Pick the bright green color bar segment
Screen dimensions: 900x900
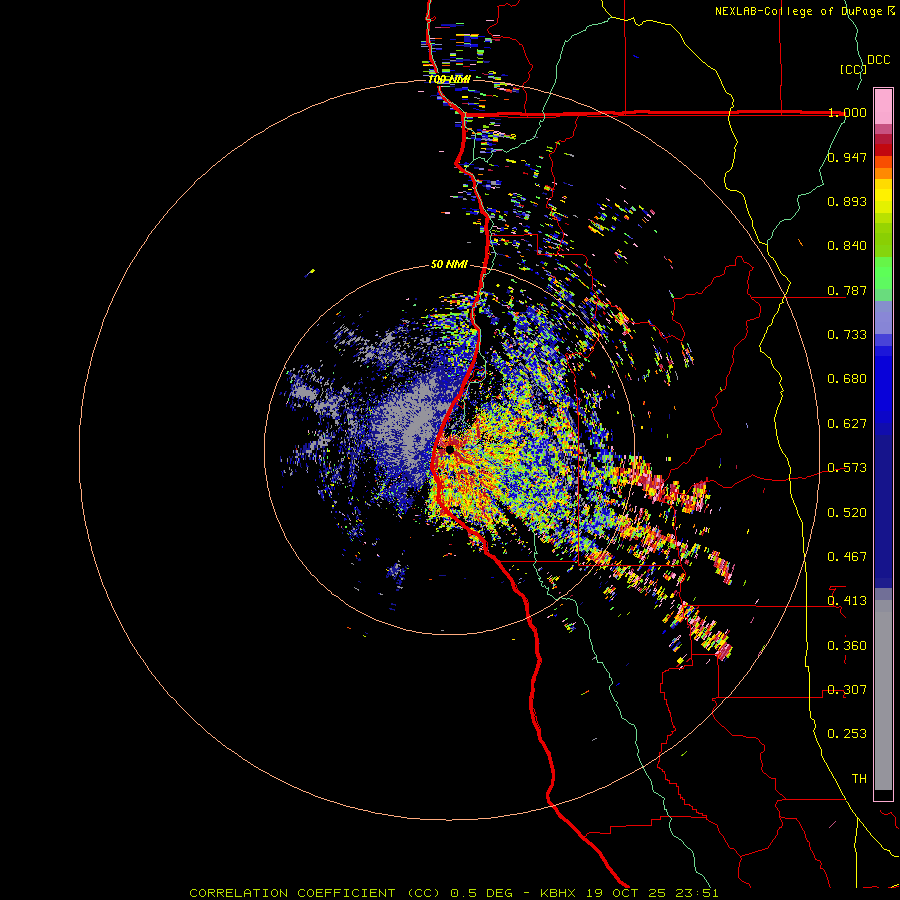pyautogui.click(x=883, y=273)
